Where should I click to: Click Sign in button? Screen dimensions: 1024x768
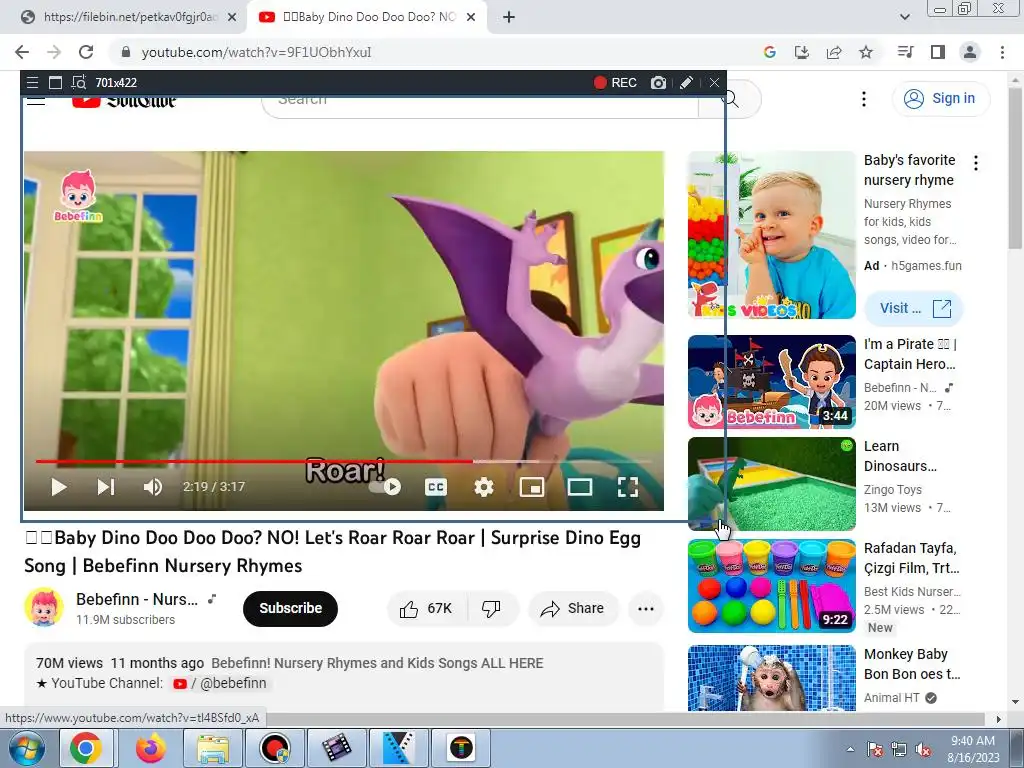pyautogui.click(x=940, y=99)
